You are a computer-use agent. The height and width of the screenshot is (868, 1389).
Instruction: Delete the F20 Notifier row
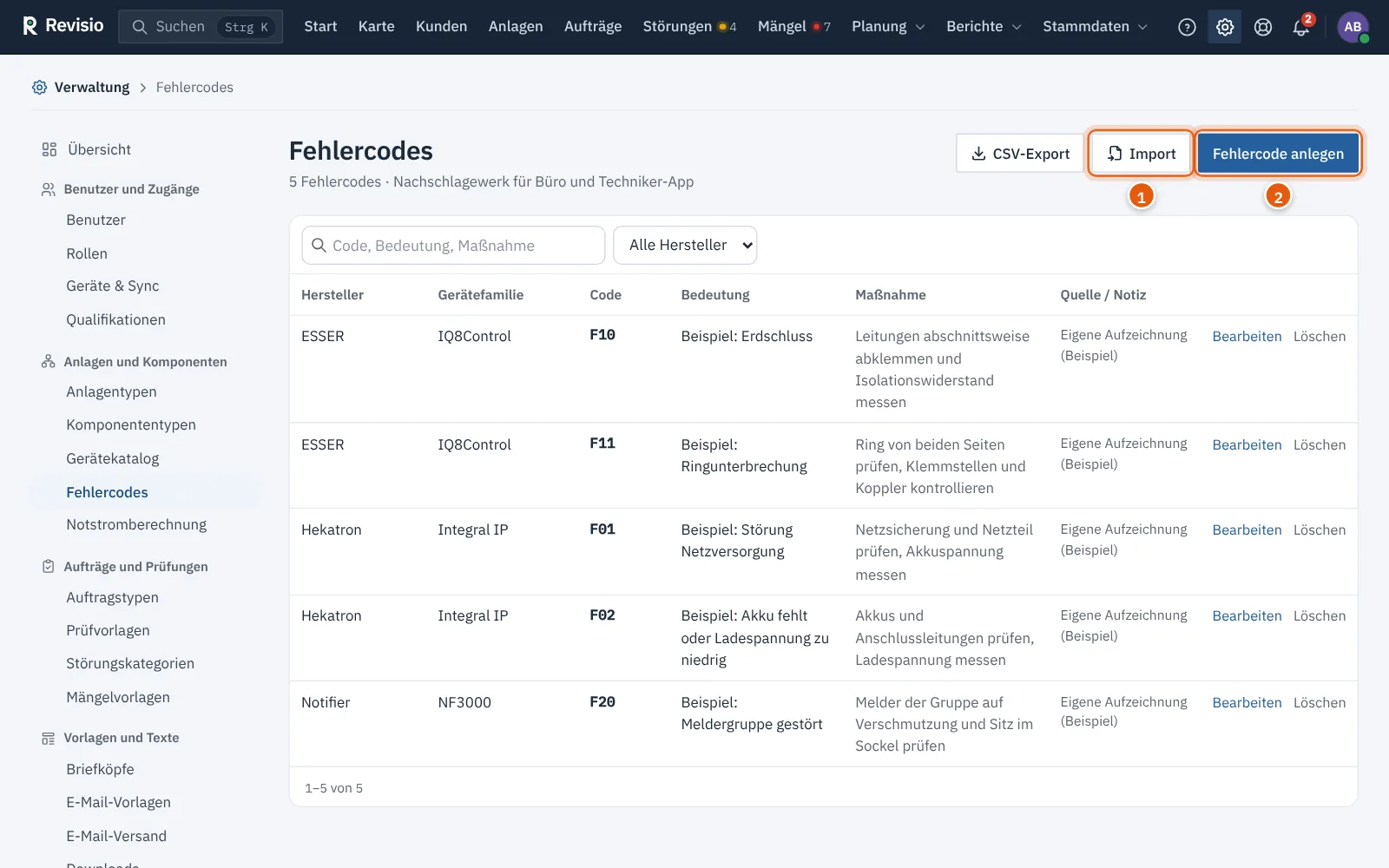click(x=1320, y=703)
